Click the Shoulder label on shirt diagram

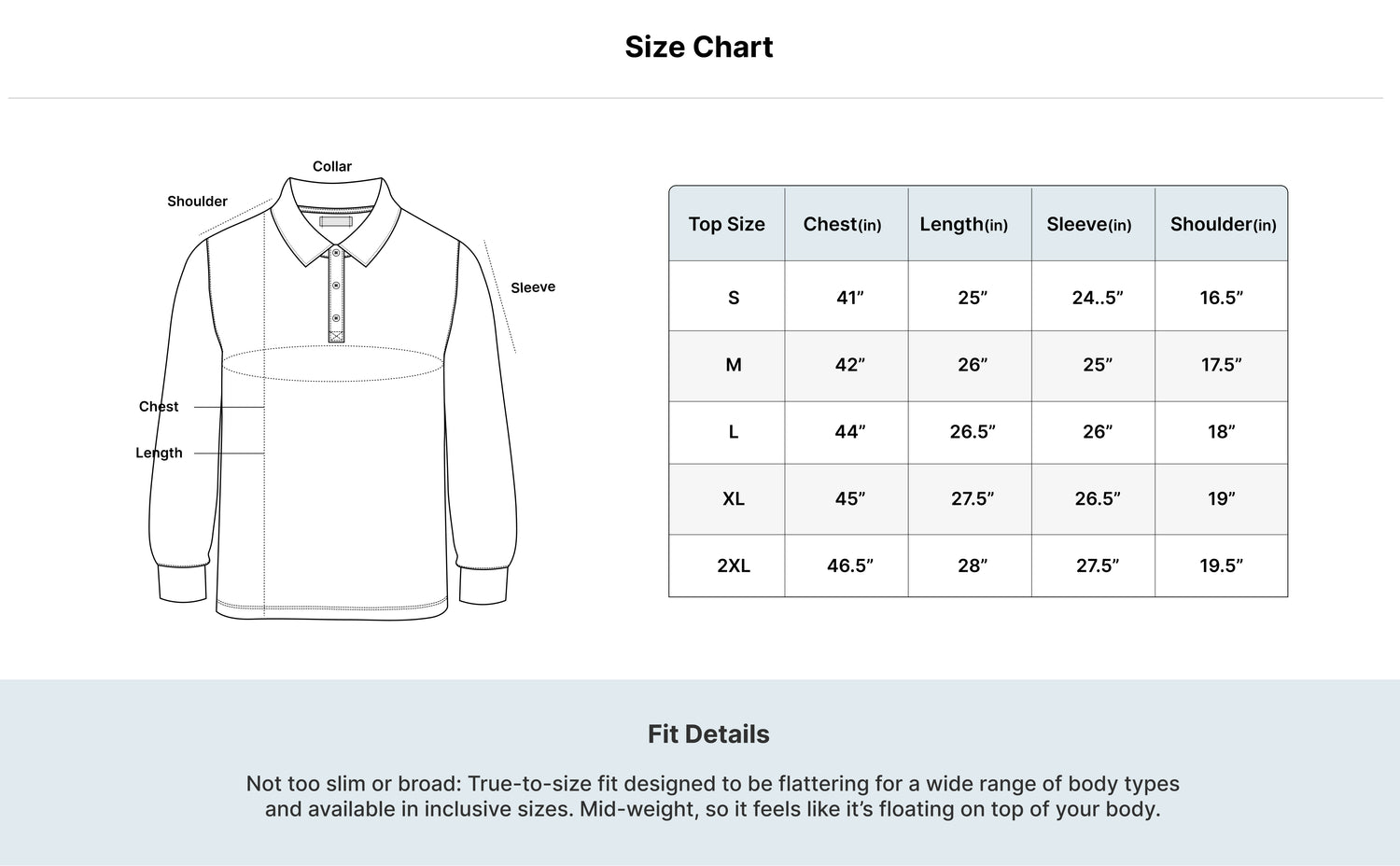click(x=197, y=201)
